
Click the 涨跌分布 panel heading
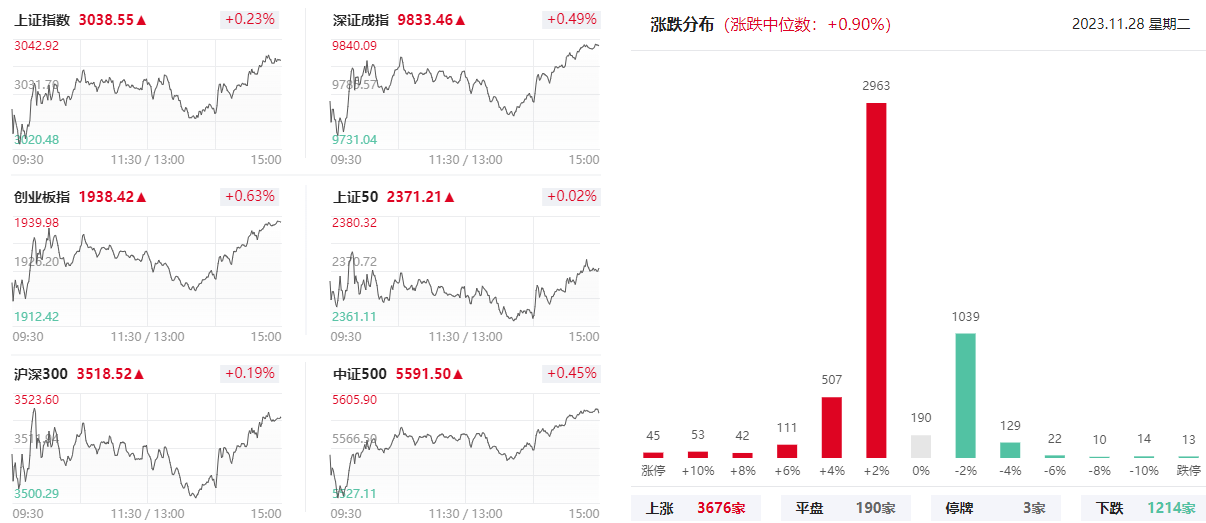(x=683, y=24)
